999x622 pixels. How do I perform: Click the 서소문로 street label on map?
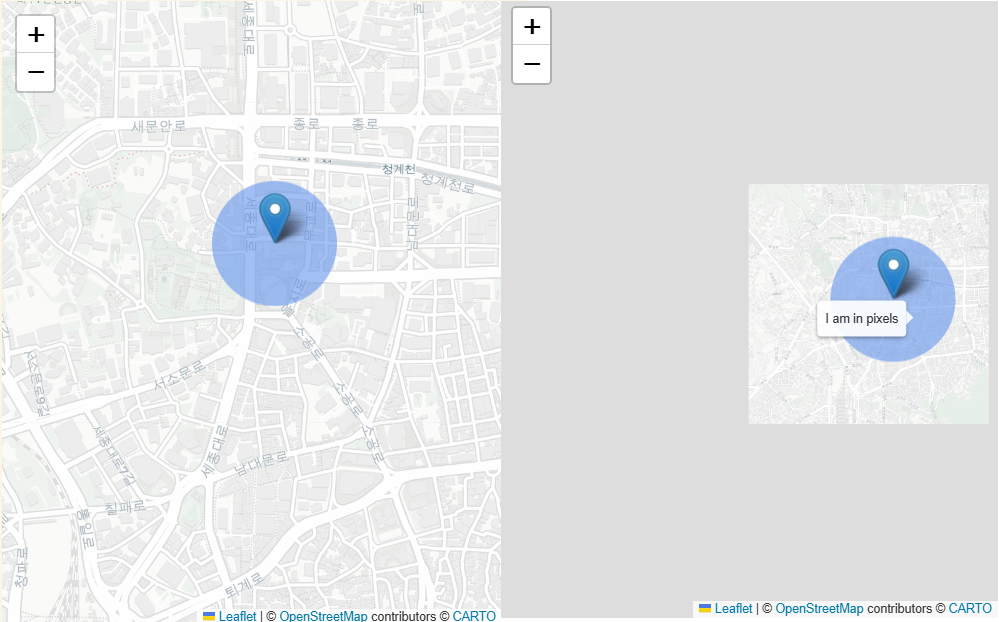click(x=179, y=375)
